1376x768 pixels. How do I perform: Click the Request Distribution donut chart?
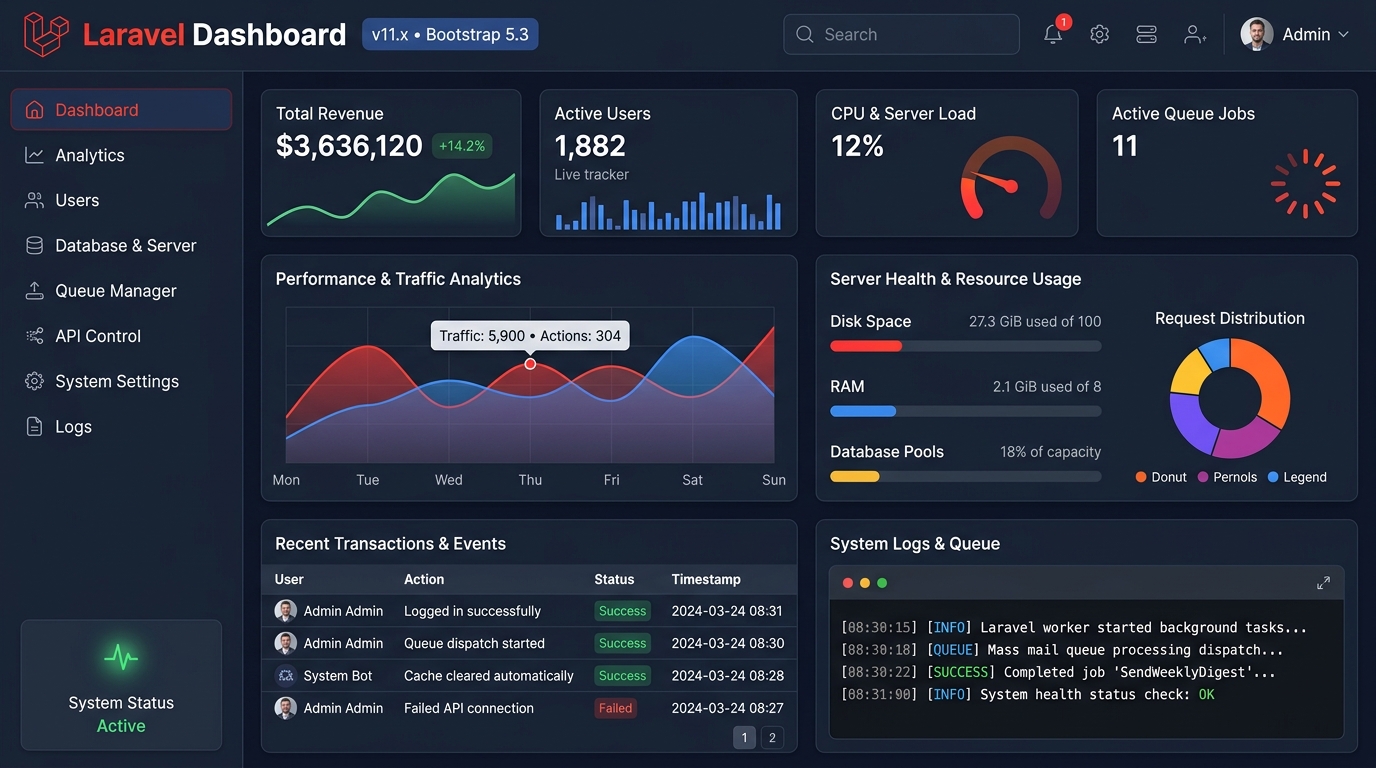(1230, 397)
